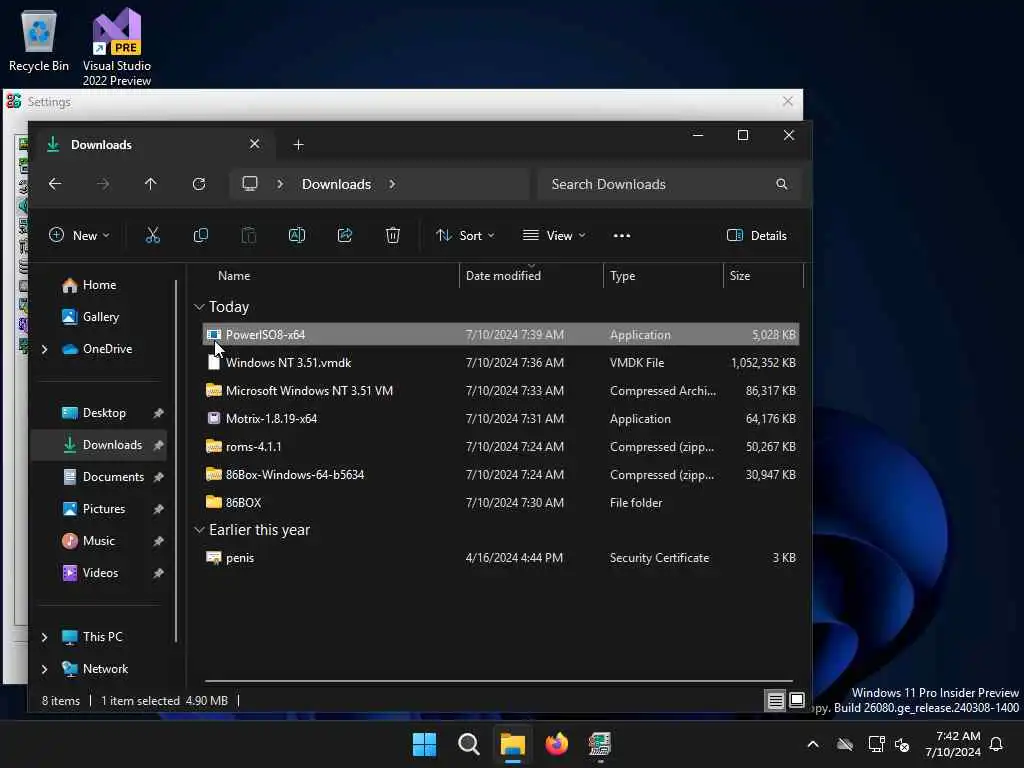Image resolution: width=1024 pixels, height=768 pixels.
Task: Click the PC icon in address bar
Action: [249, 184]
